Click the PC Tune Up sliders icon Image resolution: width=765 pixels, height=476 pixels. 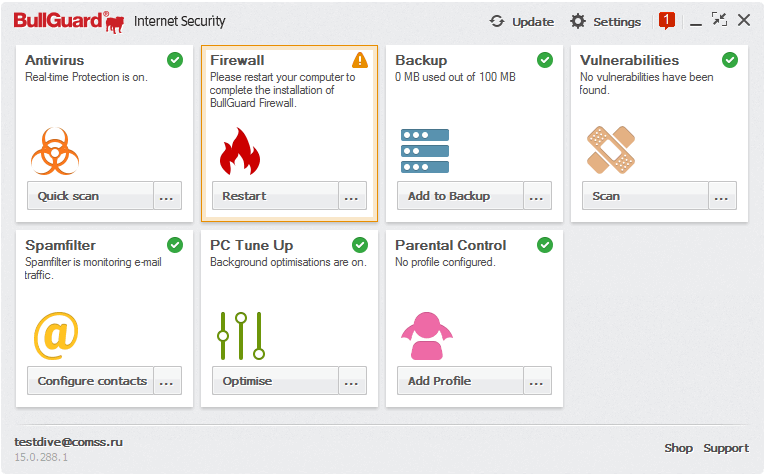pos(241,335)
